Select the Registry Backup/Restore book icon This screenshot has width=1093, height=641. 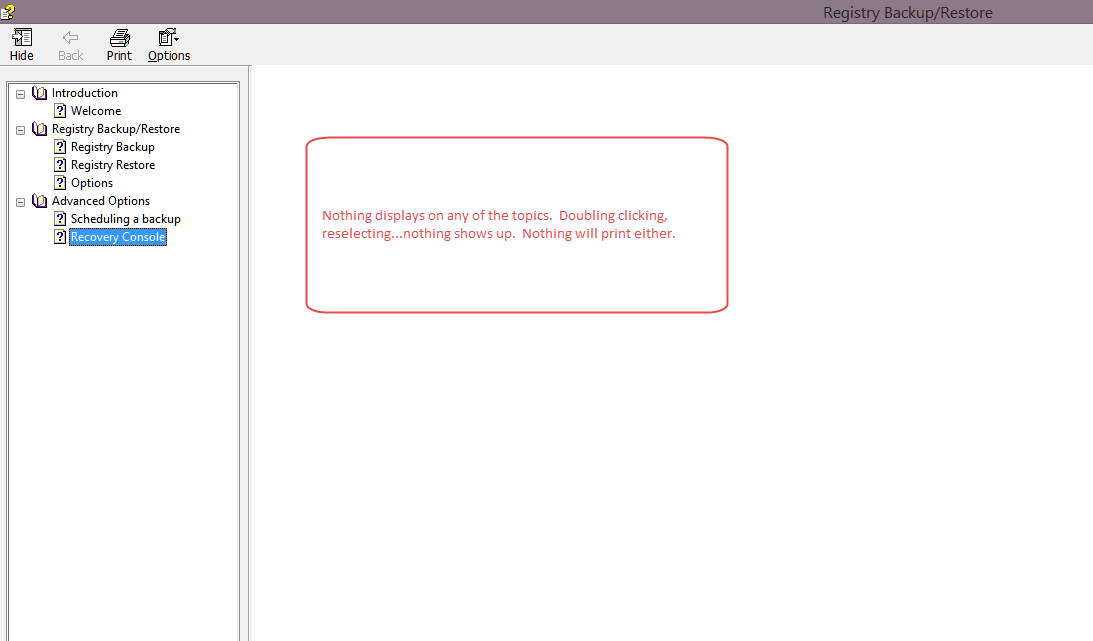coord(39,129)
